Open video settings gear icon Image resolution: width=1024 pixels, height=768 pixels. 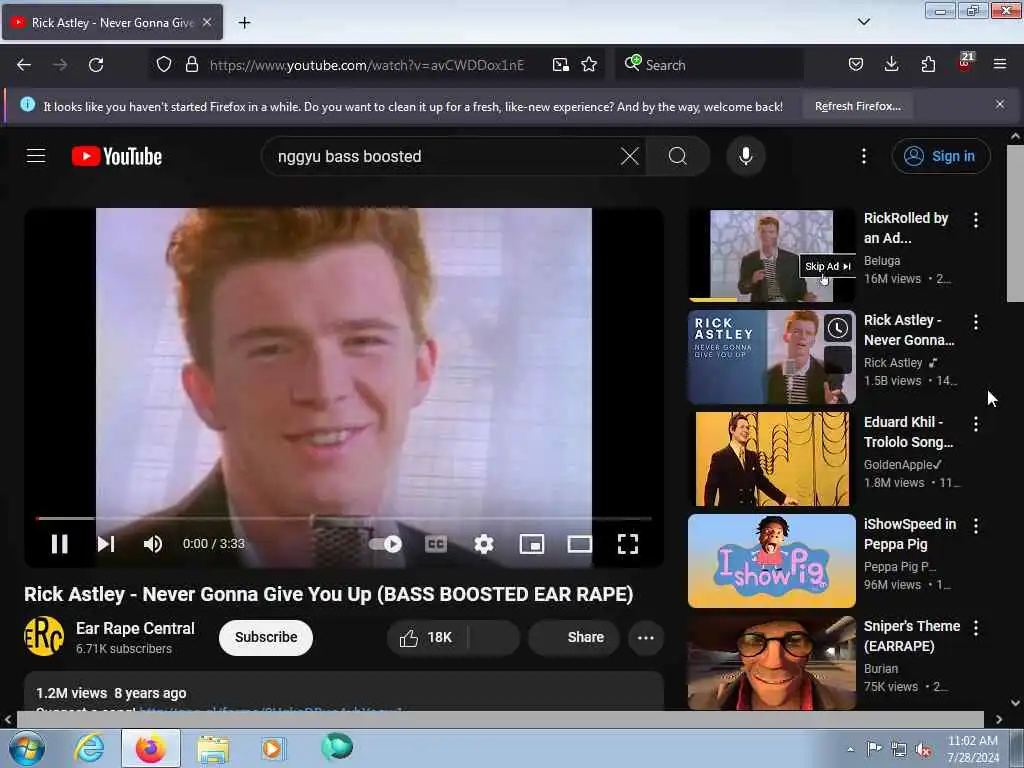[484, 544]
